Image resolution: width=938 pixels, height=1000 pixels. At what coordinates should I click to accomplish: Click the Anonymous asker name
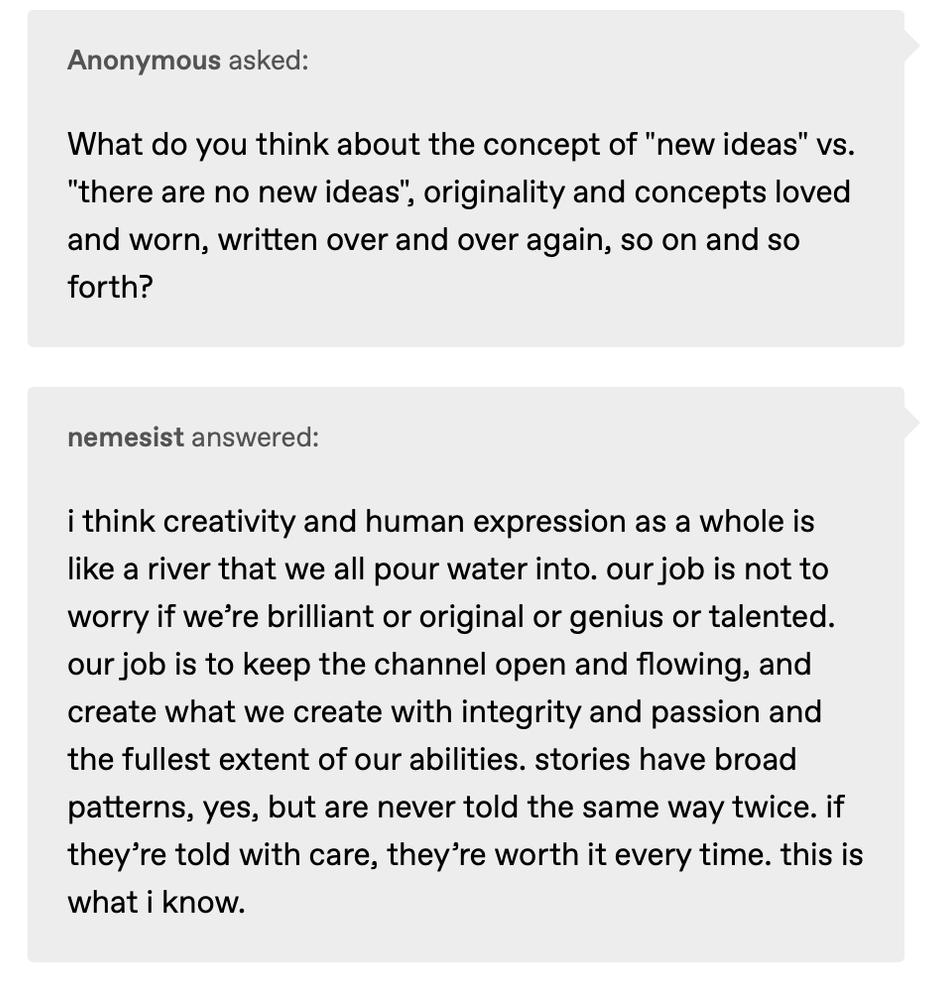(x=143, y=61)
